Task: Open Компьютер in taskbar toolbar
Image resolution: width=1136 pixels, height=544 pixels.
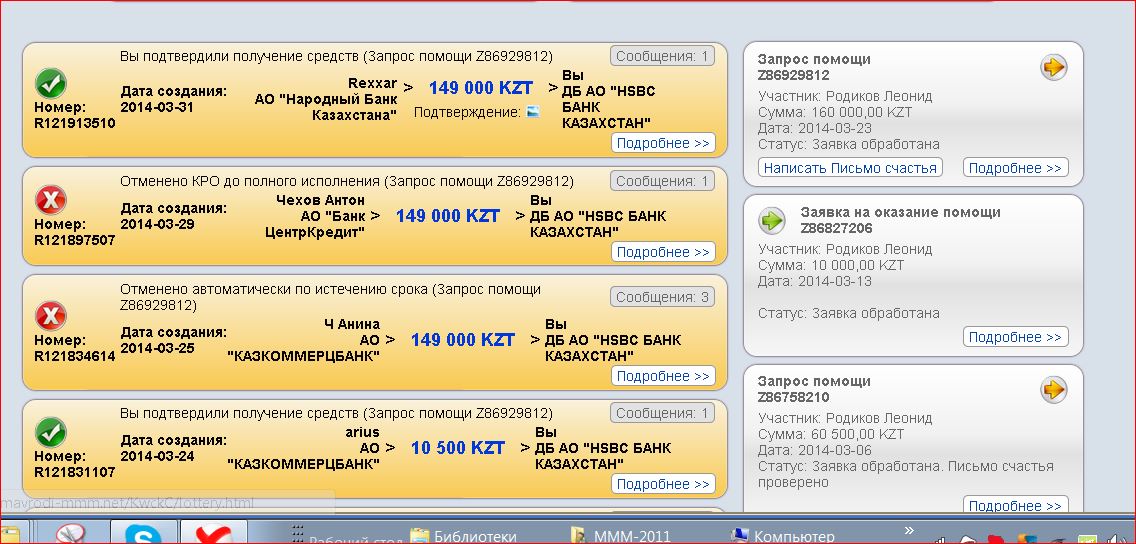Action: (x=783, y=537)
